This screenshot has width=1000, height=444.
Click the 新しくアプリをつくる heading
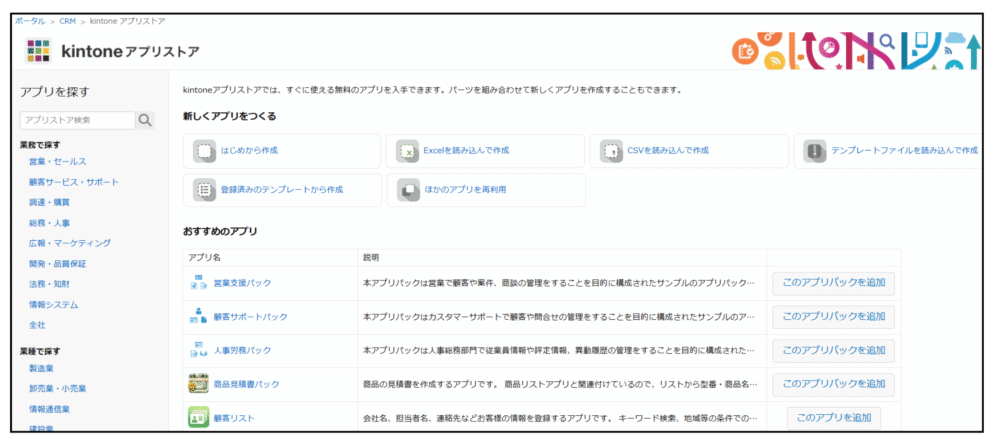click(x=230, y=116)
